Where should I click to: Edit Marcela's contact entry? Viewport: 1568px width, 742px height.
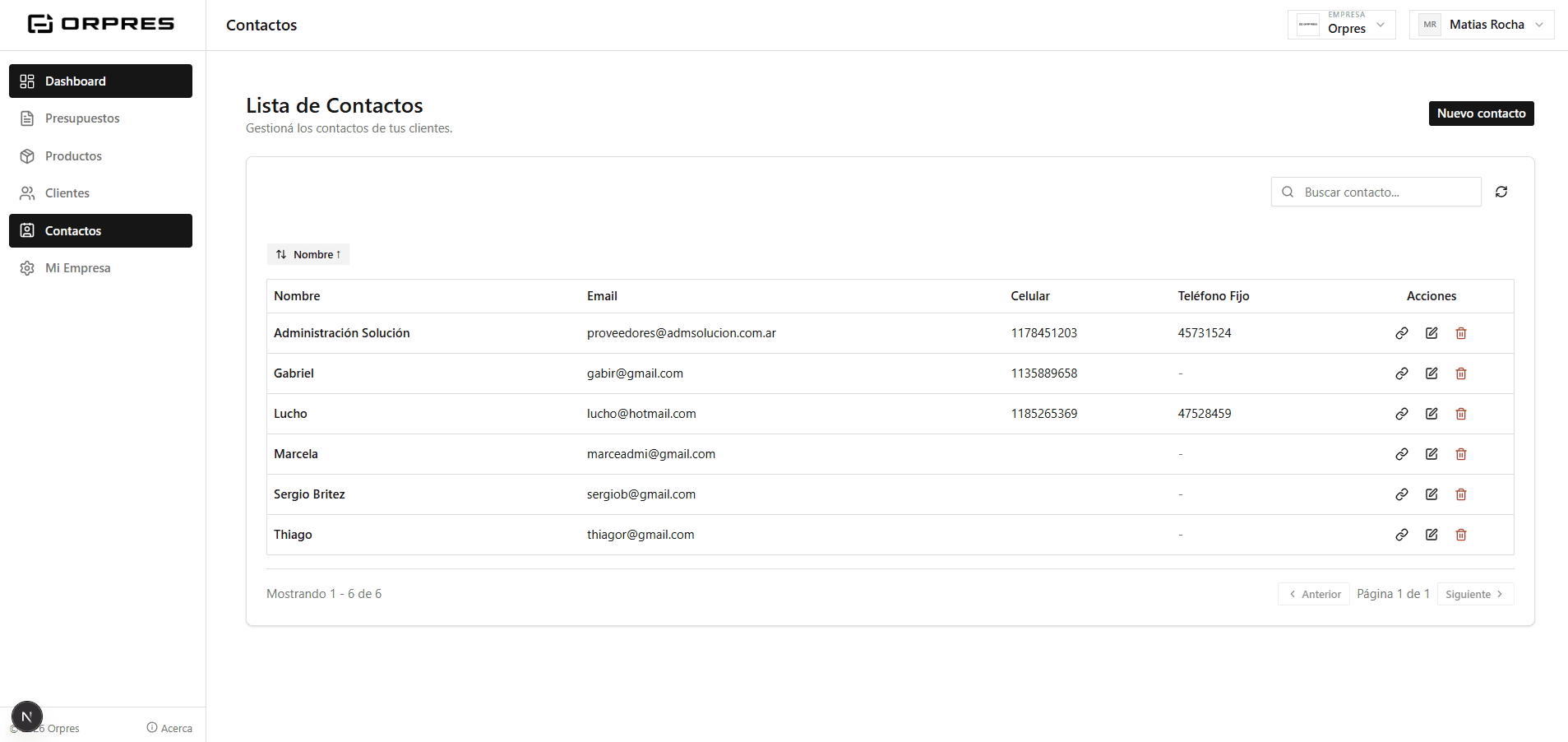coord(1431,454)
